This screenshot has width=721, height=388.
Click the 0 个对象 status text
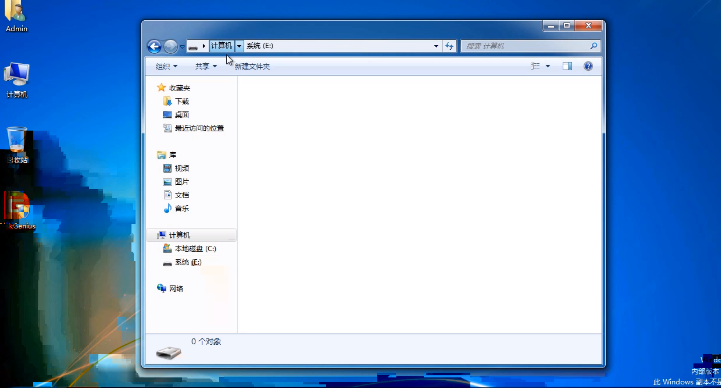206,342
